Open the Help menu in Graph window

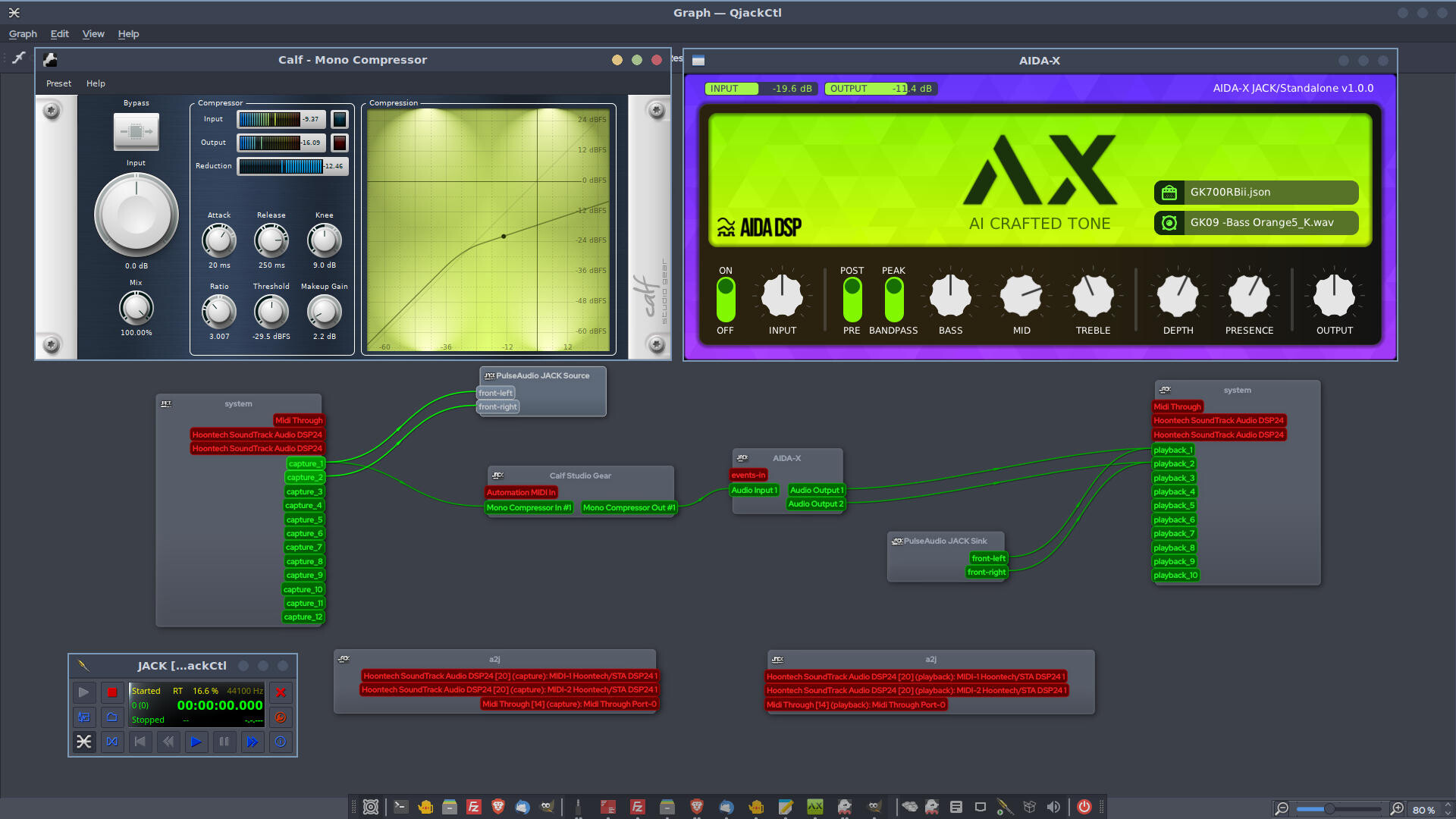pyautogui.click(x=128, y=34)
